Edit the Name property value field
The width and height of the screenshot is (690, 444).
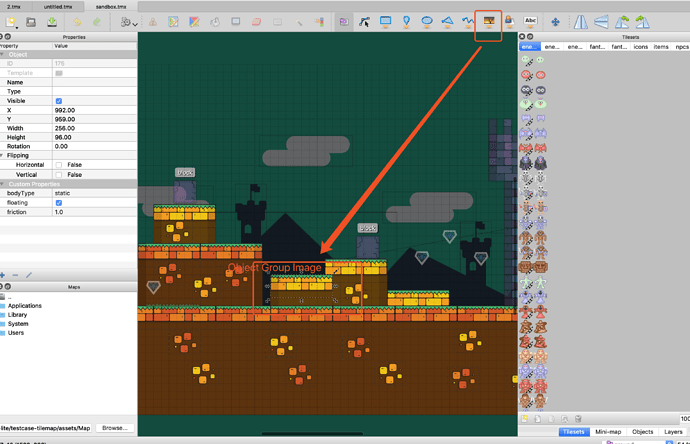[x=95, y=82]
